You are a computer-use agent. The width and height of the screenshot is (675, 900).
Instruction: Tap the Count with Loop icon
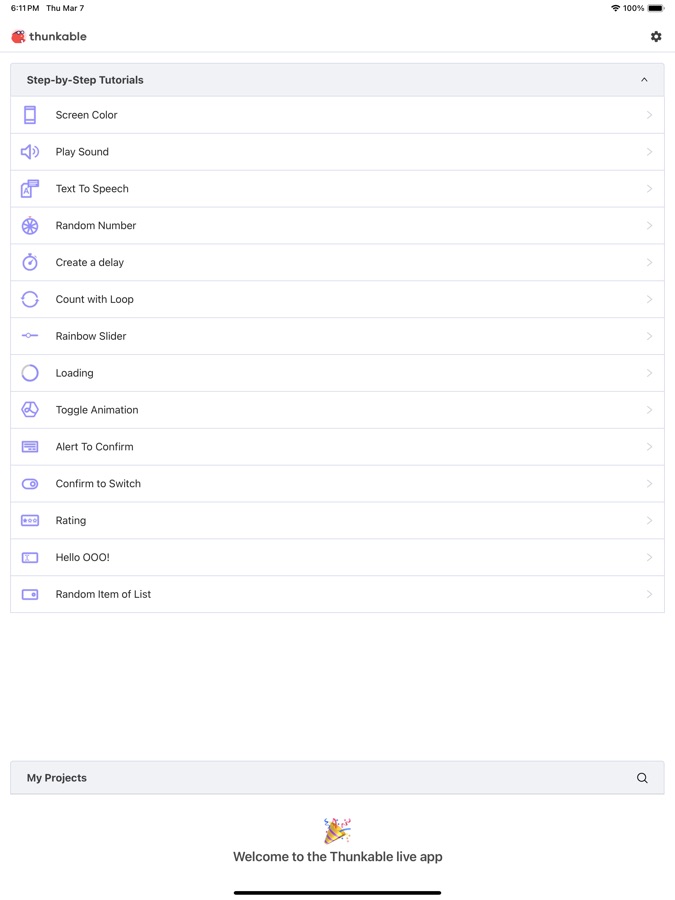pos(30,299)
